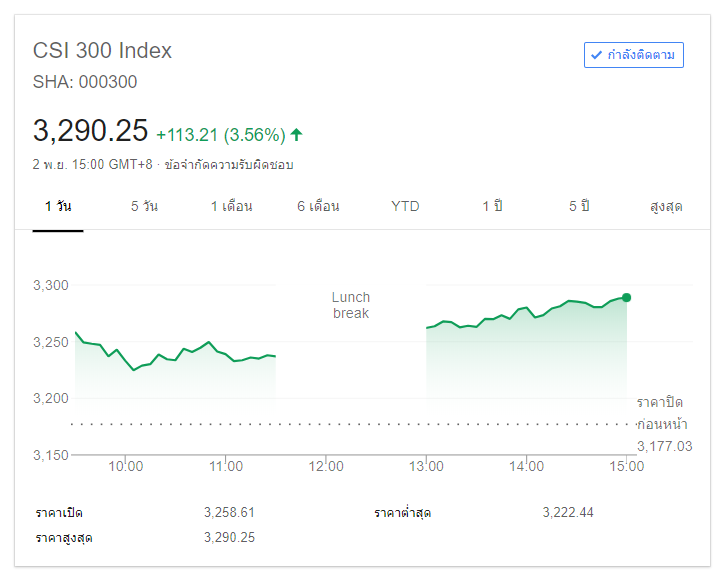The height and width of the screenshot is (583, 725).
Task: Click the checkmark icon in the following button
Action: (597, 55)
